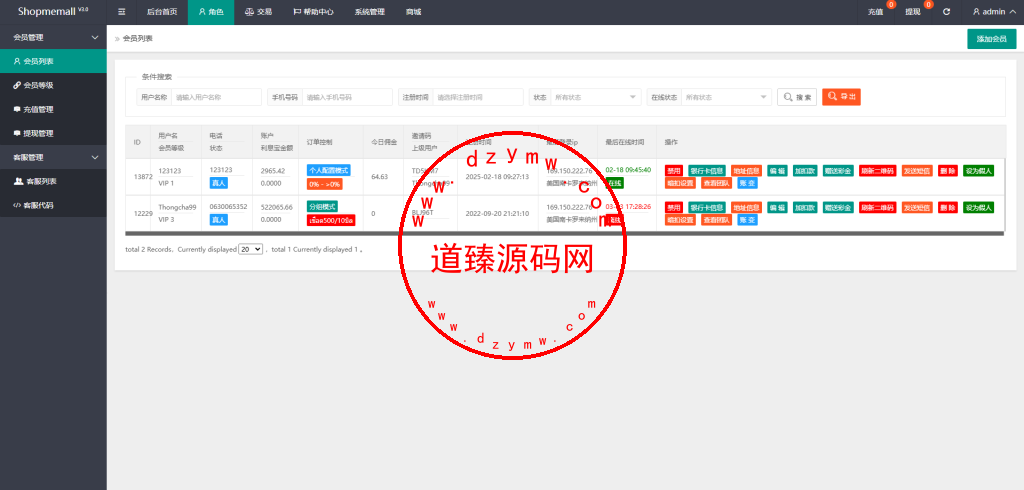Open the 状态 filter dropdown
The height and width of the screenshot is (490, 1024).
tap(596, 97)
